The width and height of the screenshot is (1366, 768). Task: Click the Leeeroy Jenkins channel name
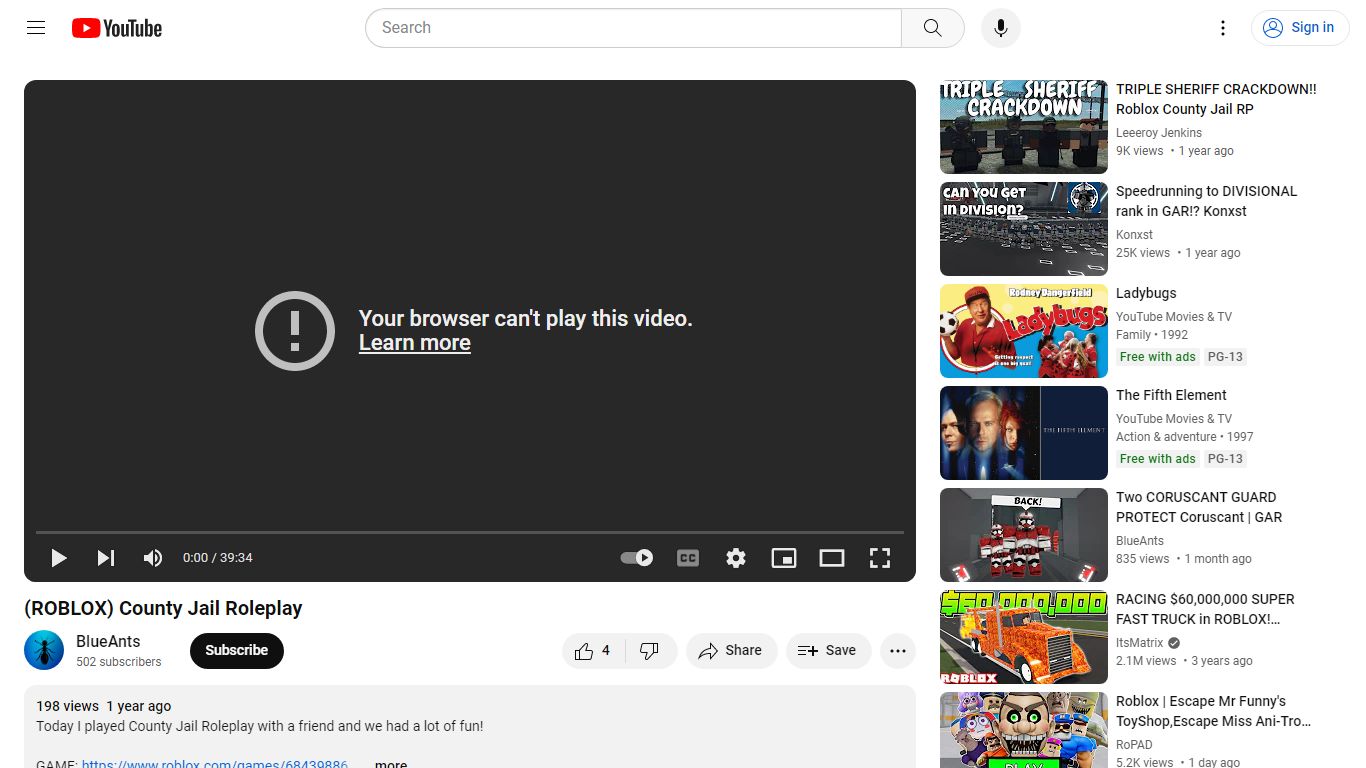[1159, 133]
